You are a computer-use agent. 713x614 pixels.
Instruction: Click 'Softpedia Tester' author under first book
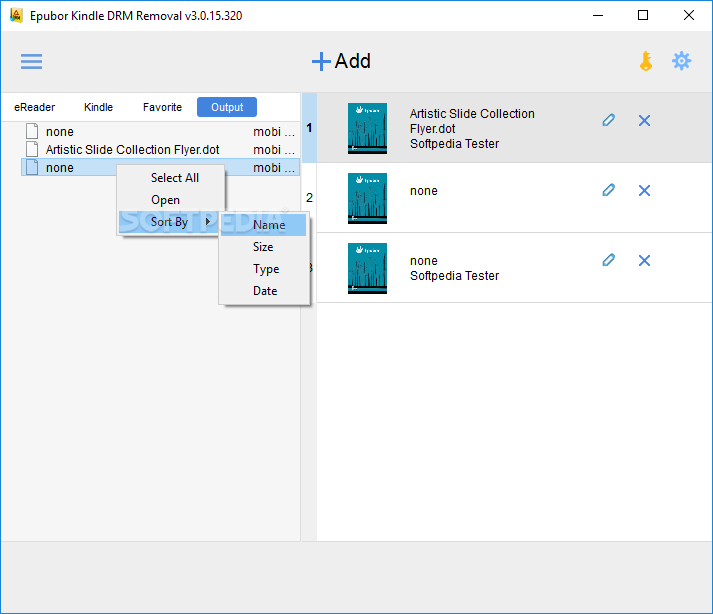(x=454, y=144)
